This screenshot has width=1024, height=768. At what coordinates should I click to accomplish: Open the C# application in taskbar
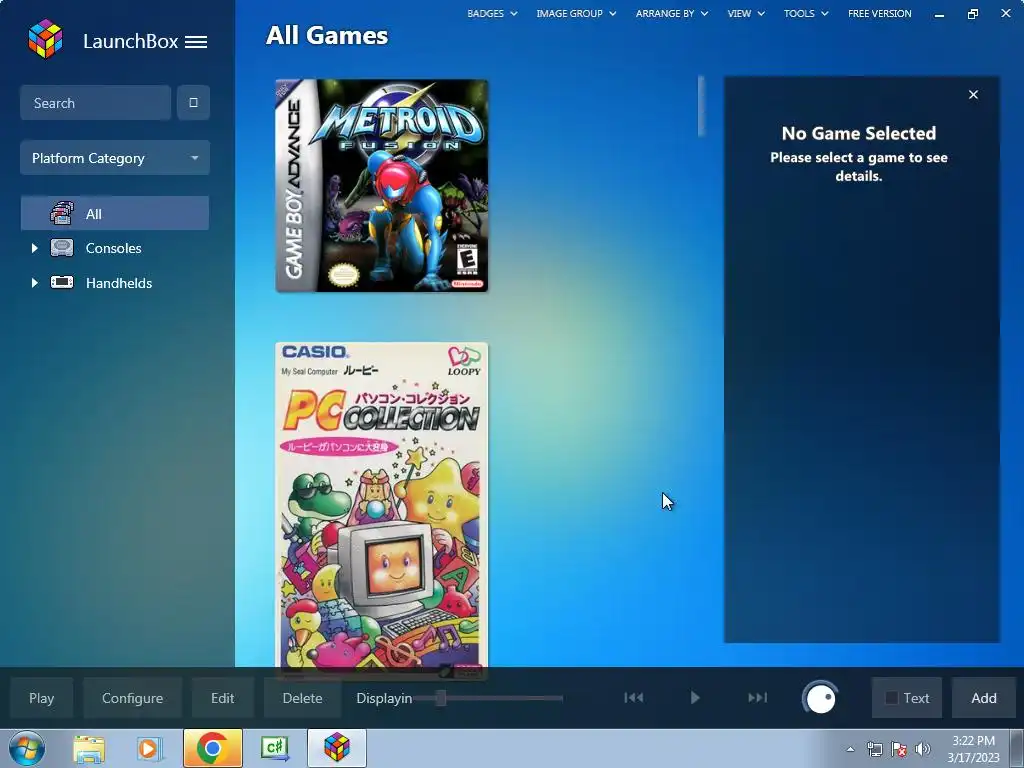pos(274,748)
